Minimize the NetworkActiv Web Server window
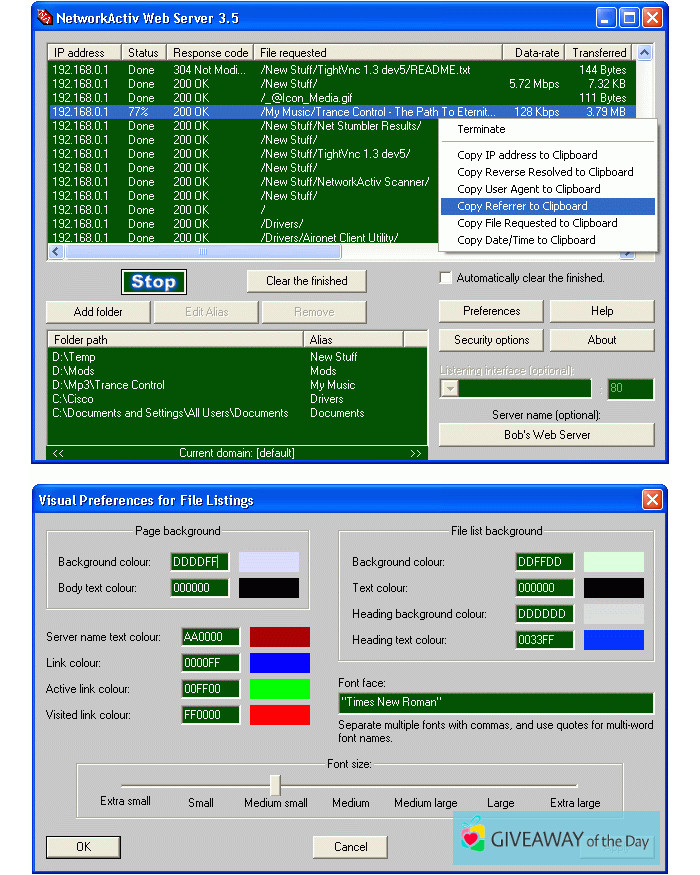This screenshot has height=875, width=700. coord(607,18)
